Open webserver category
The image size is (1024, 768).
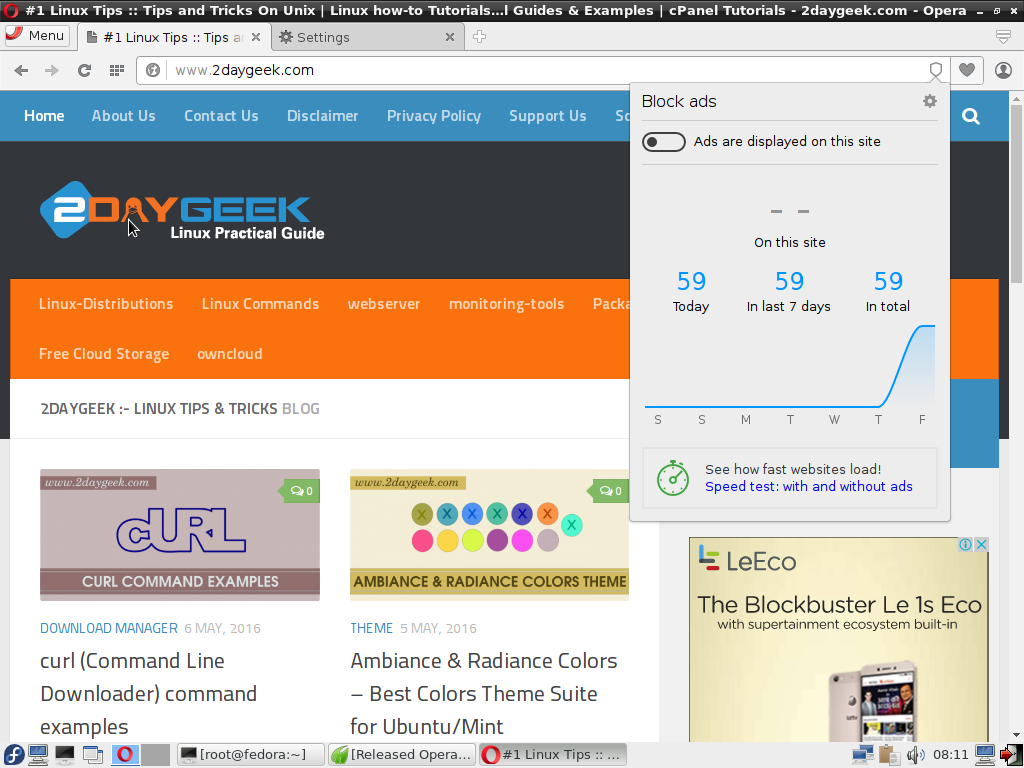coord(384,304)
